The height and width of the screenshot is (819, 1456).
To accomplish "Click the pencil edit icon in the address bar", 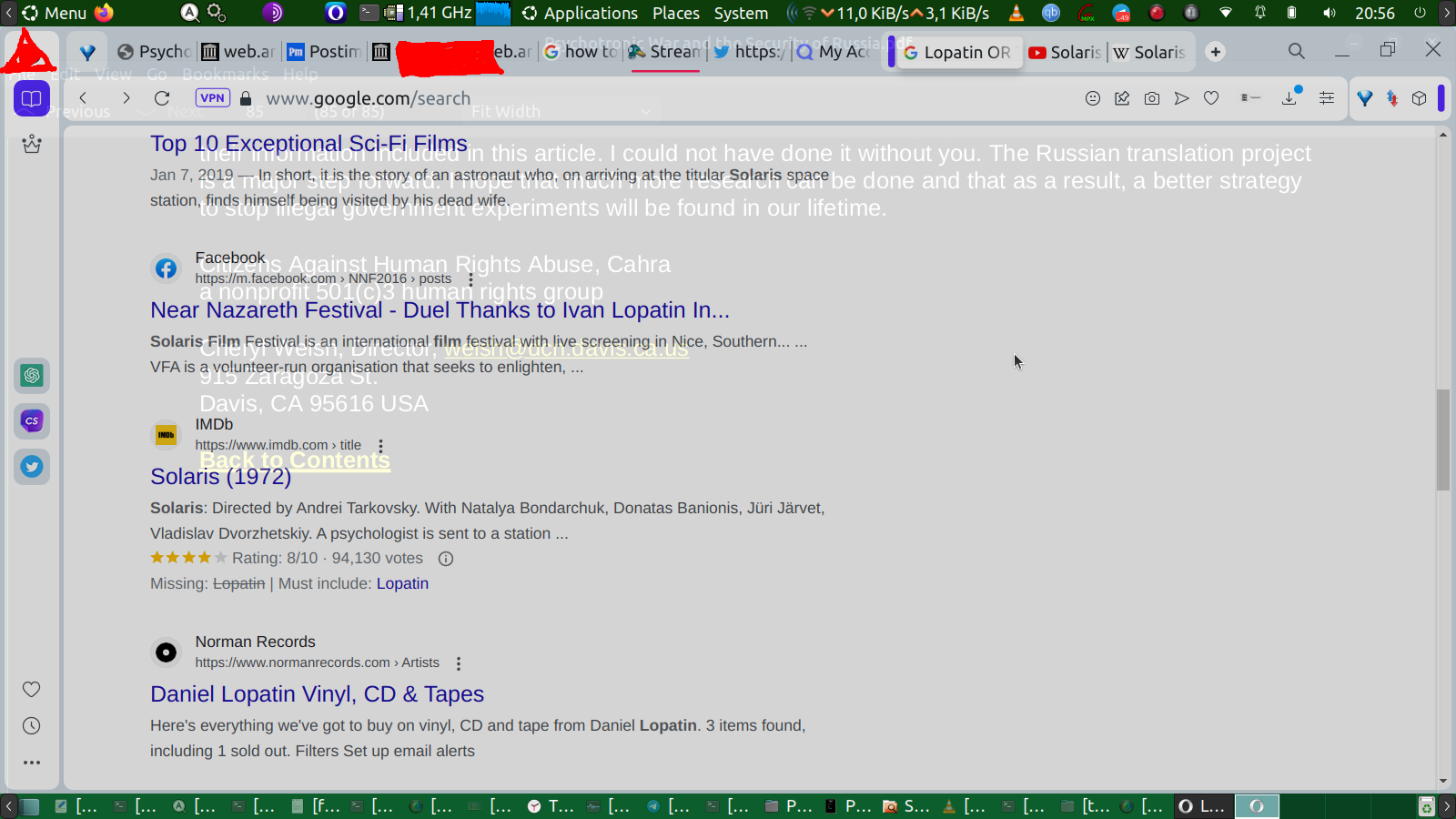I will coord(1122,98).
